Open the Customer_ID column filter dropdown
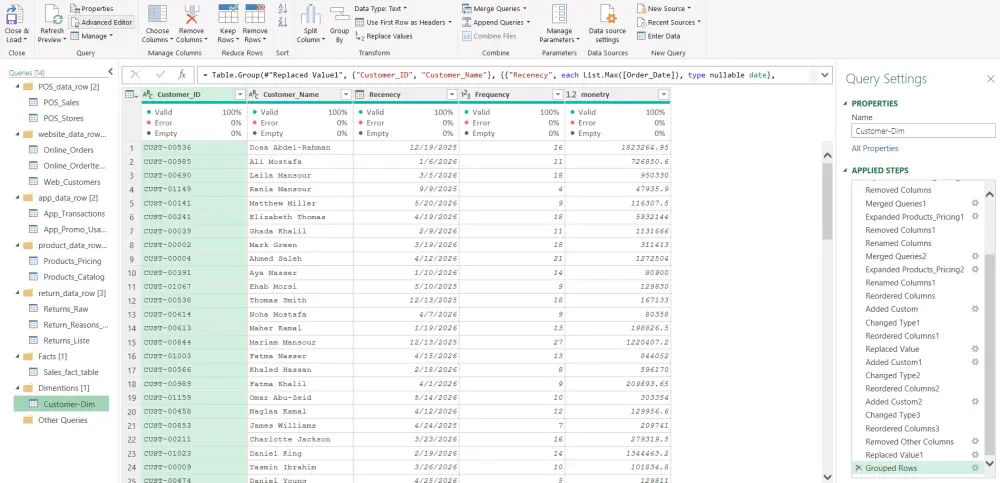 pos(240,94)
